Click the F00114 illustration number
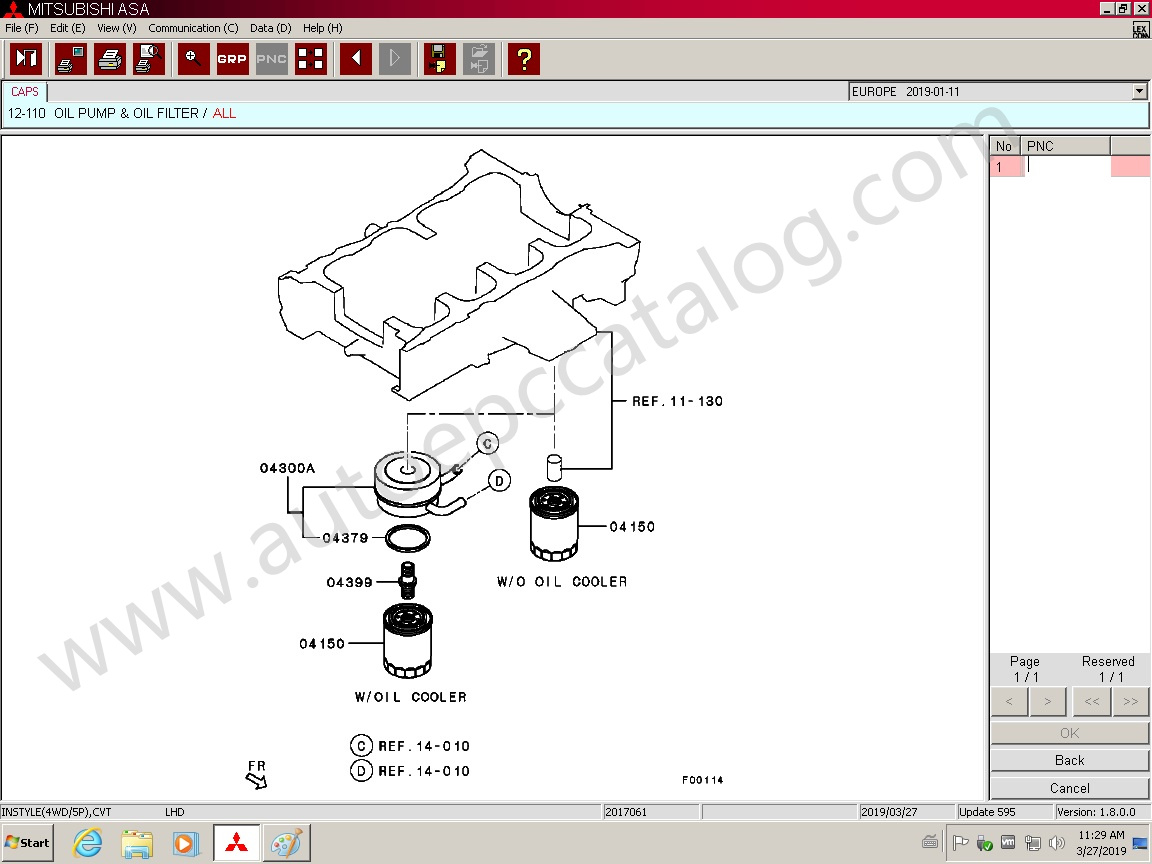The height and width of the screenshot is (864, 1152). pos(702,780)
